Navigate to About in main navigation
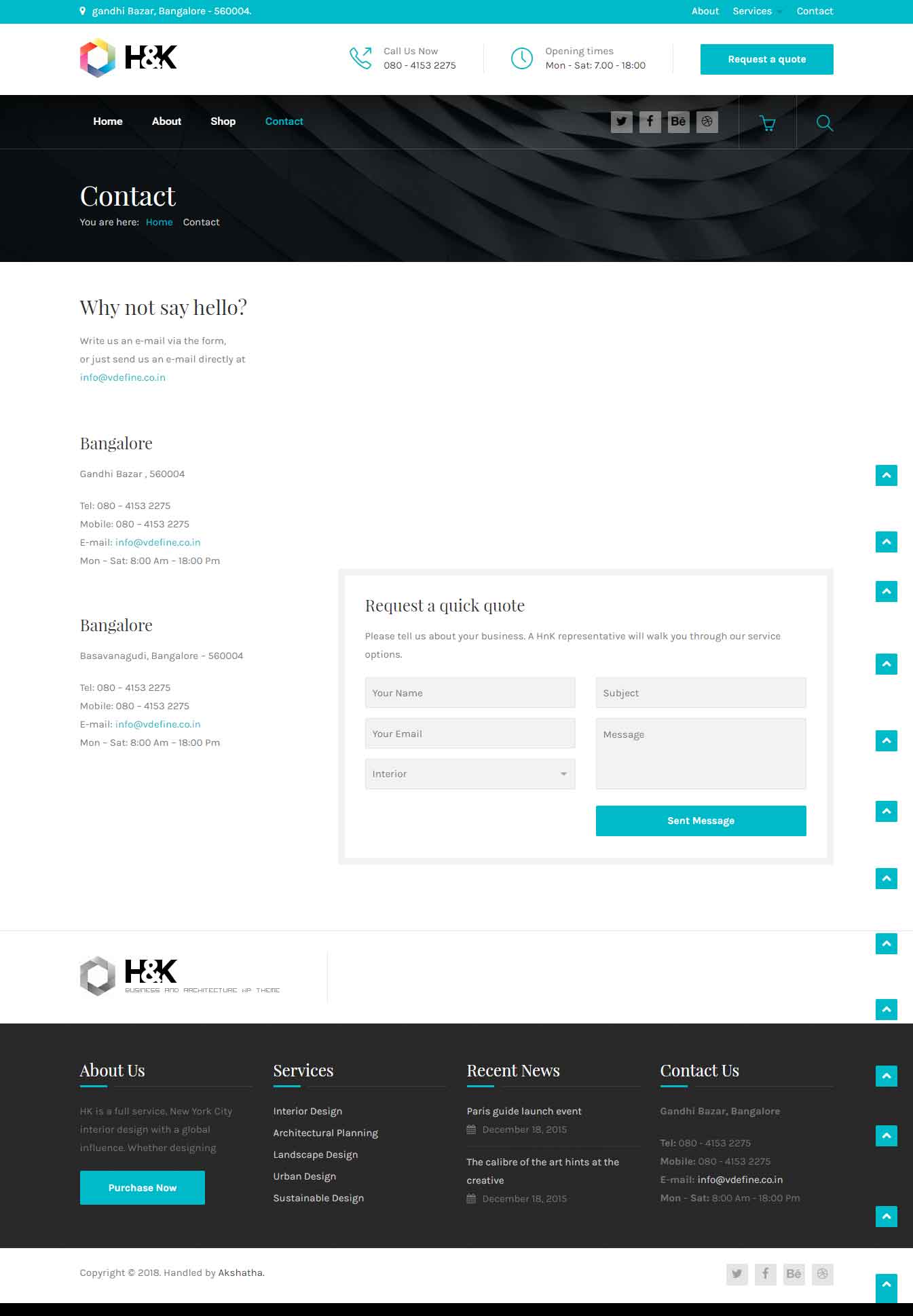The width and height of the screenshot is (913, 1316). pyautogui.click(x=166, y=121)
